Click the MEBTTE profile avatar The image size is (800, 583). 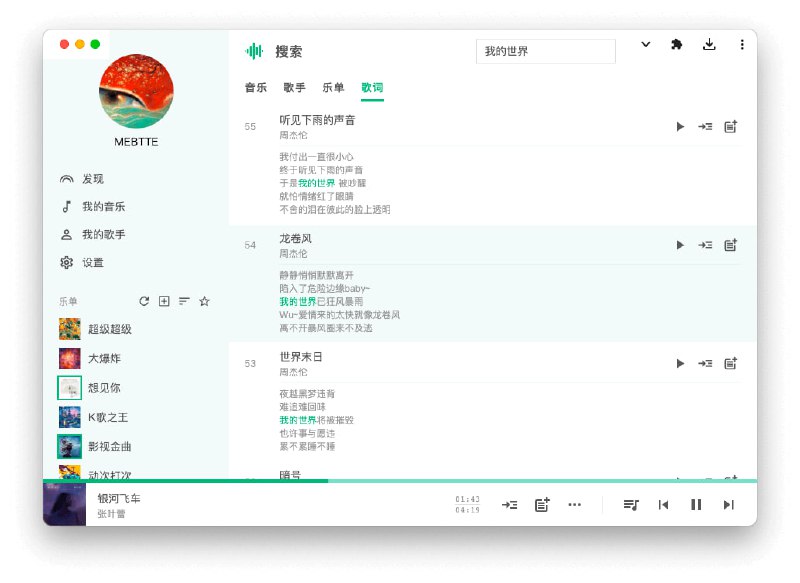136,91
